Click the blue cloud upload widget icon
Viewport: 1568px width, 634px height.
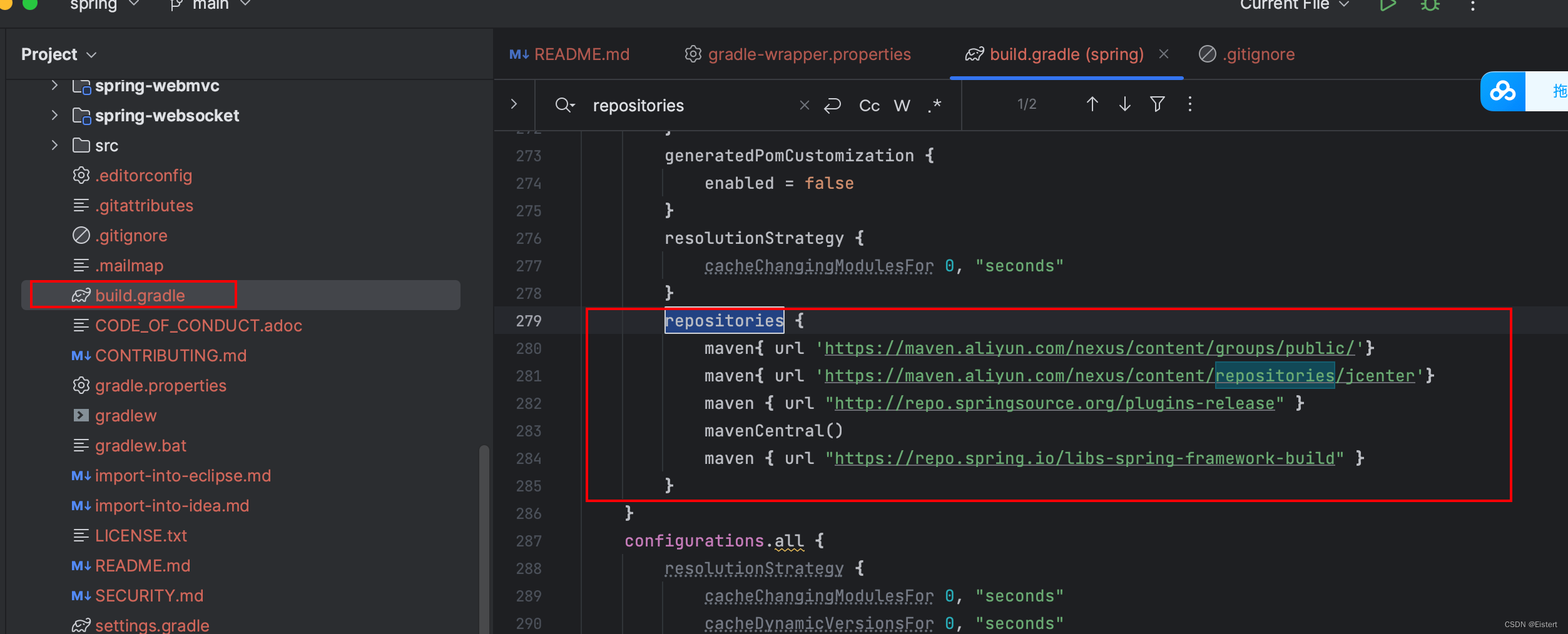pos(1503,91)
